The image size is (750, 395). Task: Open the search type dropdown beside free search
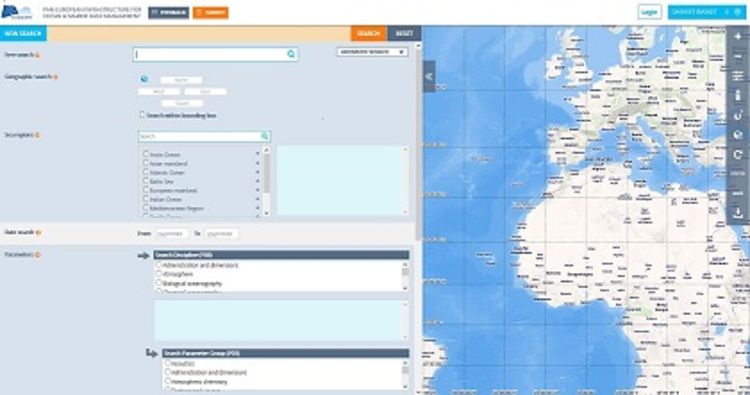pyautogui.click(x=372, y=52)
